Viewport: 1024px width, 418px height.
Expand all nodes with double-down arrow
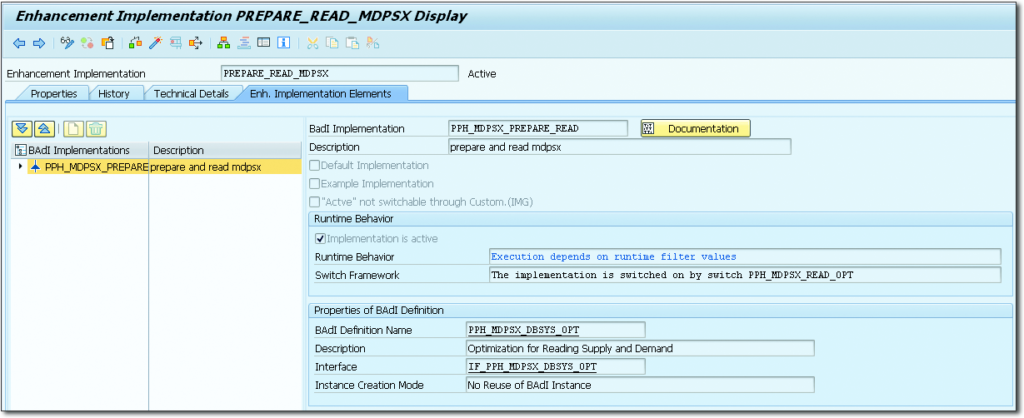click(24, 129)
